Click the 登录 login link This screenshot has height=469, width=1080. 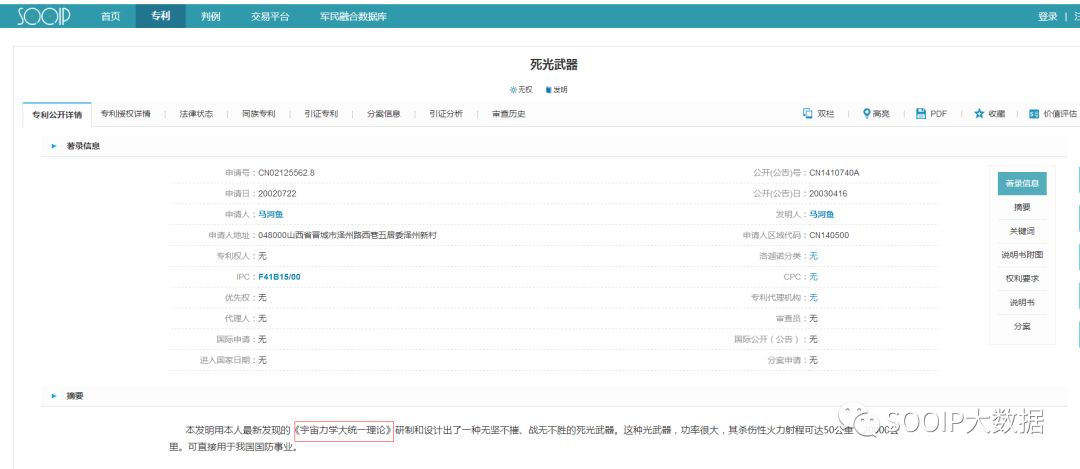click(x=1048, y=17)
